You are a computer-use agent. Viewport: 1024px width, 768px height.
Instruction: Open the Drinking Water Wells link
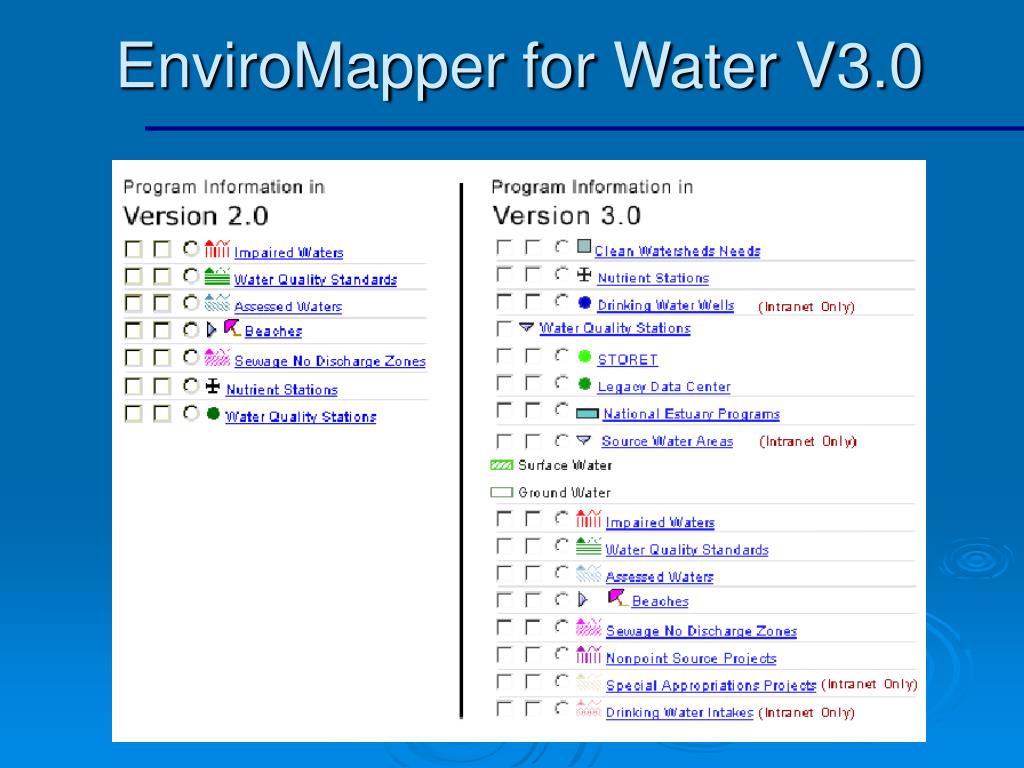pyautogui.click(x=665, y=306)
